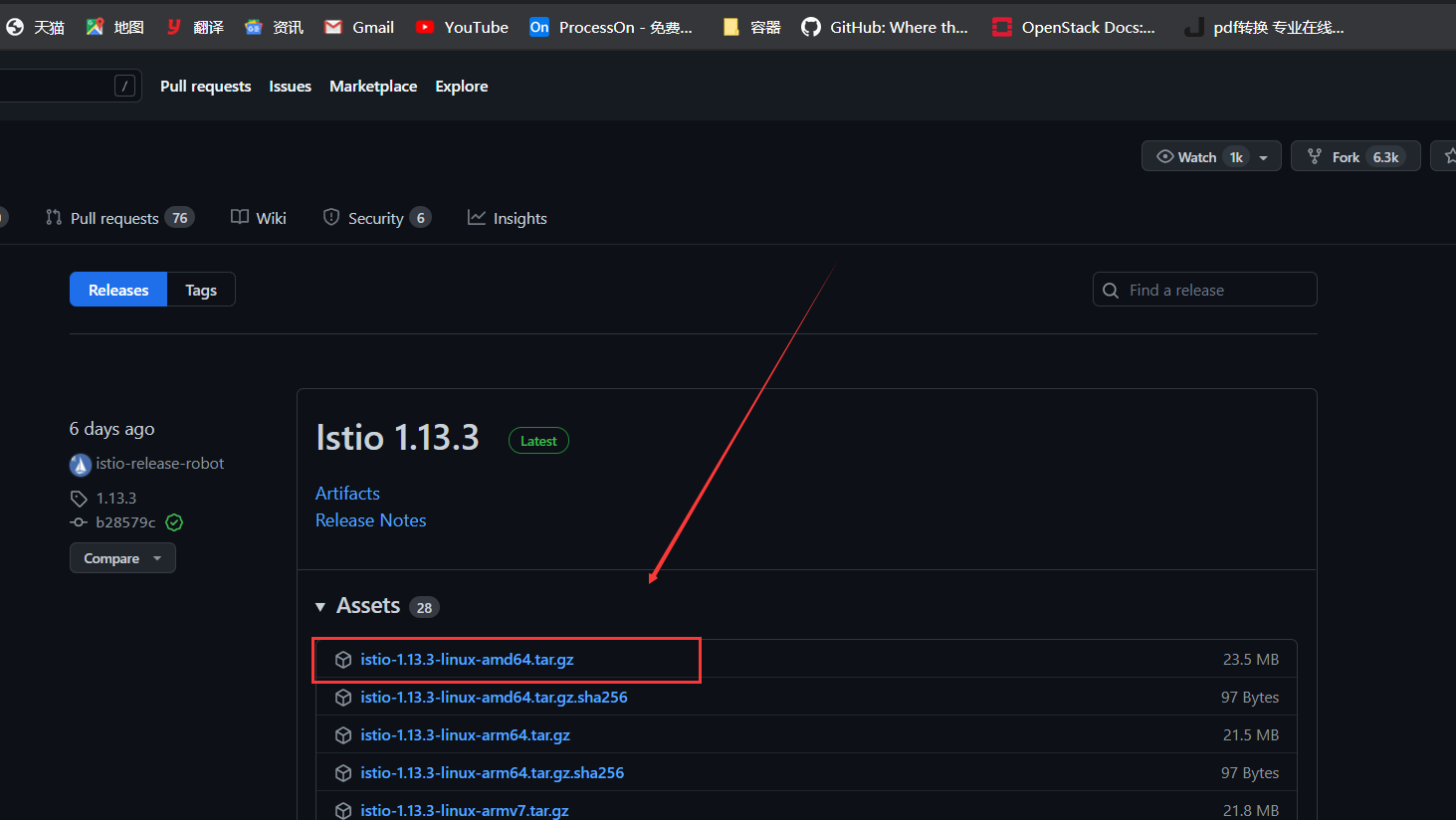Open the Release Notes link

pos(370,520)
